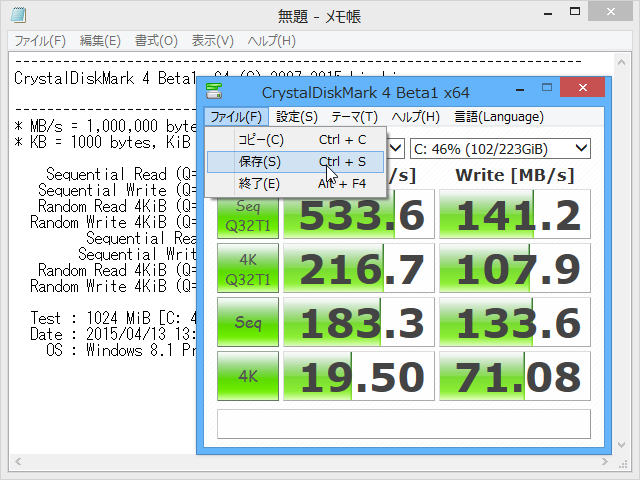This screenshot has width=640, height=480.
Task: Click Notepad line OS : Windows 8.1
Action: point(121,351)
